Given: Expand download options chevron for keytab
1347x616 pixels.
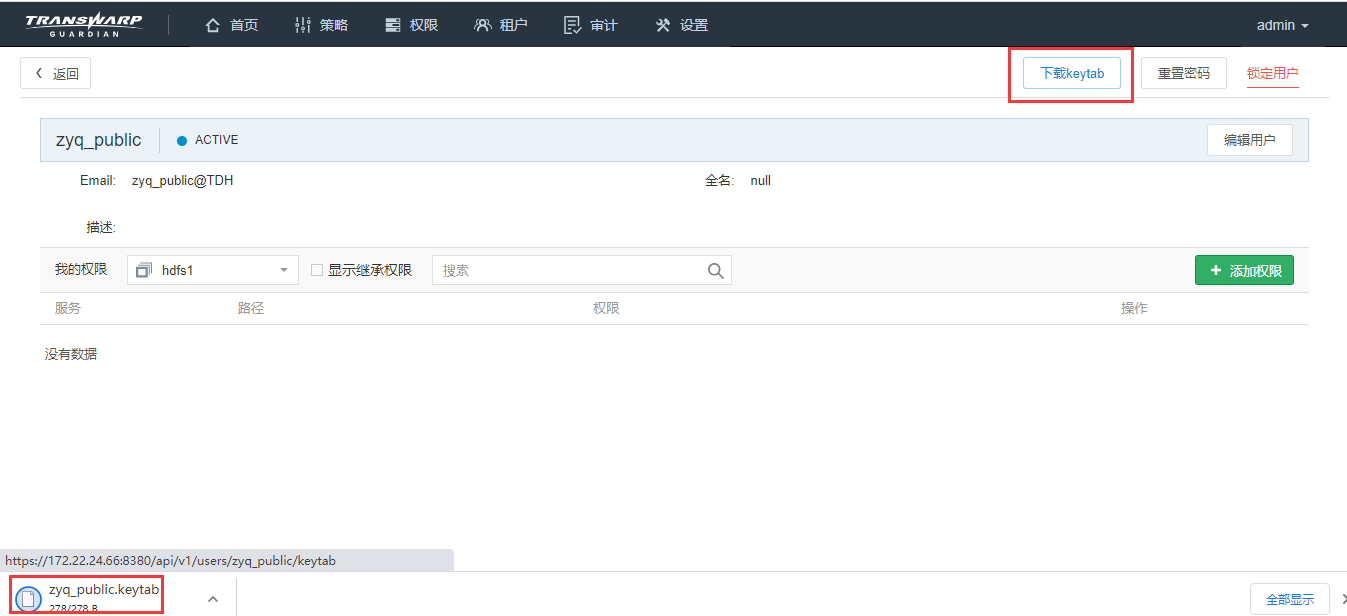Looking at the screenshot, I should tap(212, 599).
